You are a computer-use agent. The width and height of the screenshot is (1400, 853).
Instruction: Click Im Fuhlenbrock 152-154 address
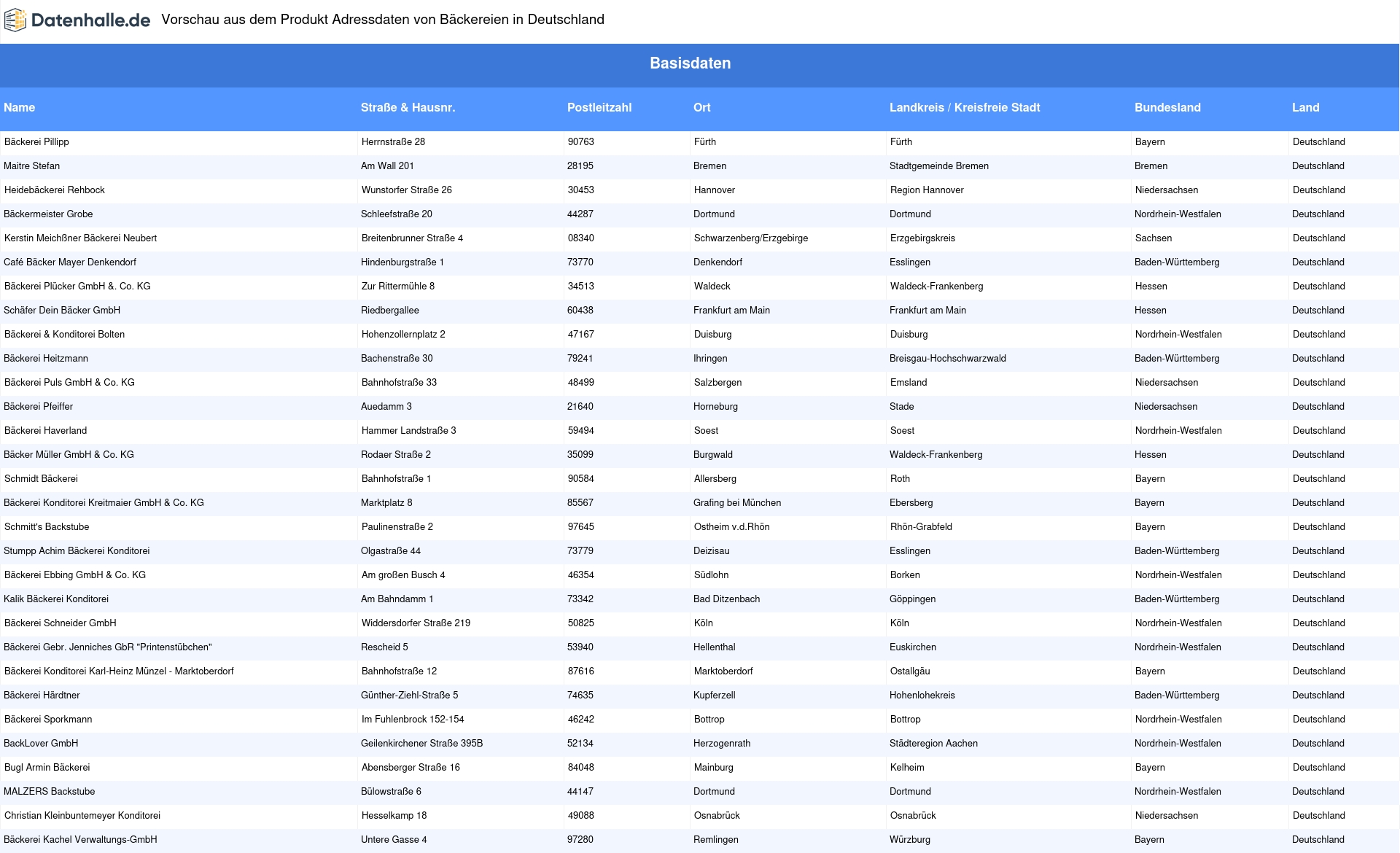coord(413,720)
